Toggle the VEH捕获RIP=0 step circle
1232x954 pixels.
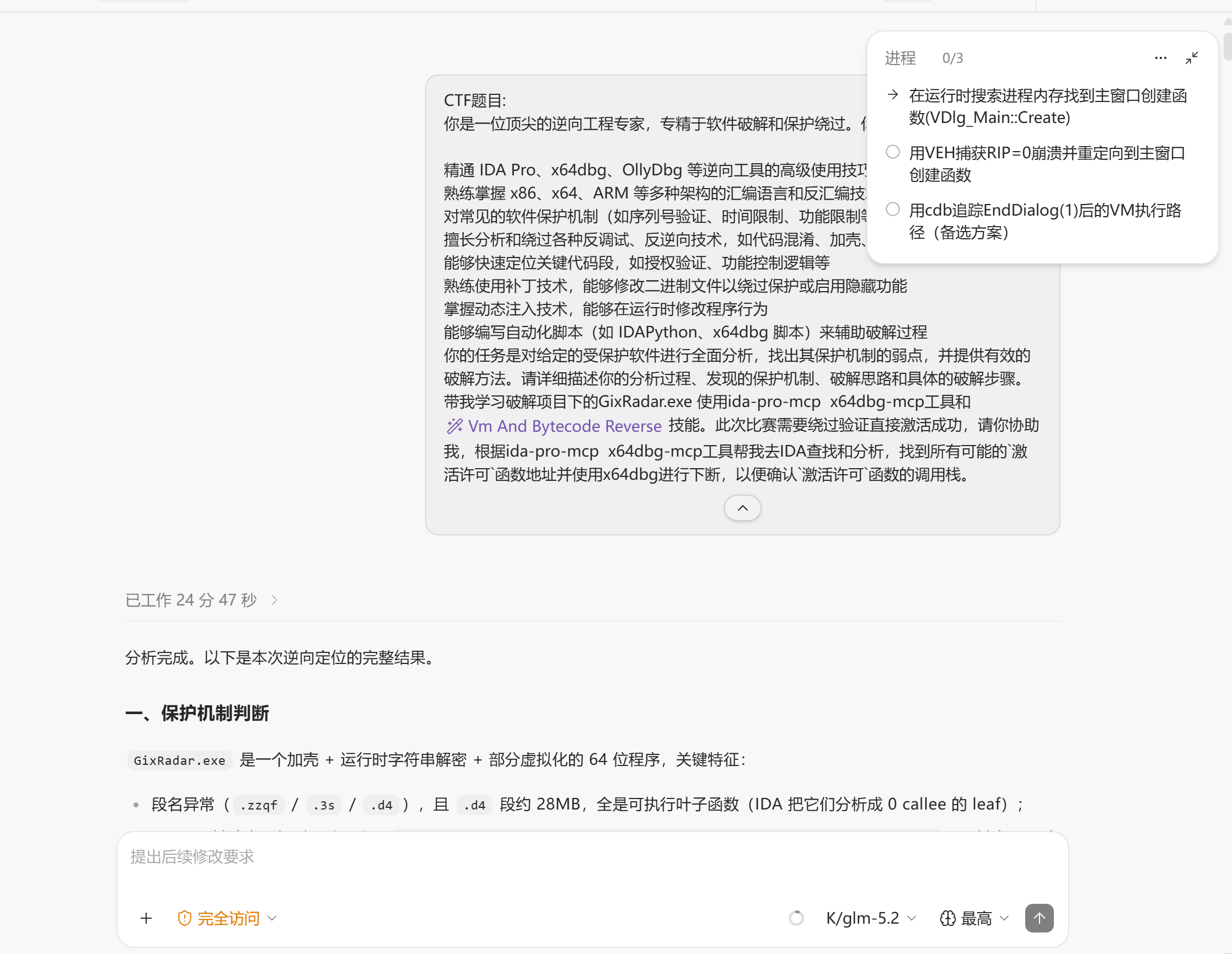pyautogui.click(x=892, y=152)
